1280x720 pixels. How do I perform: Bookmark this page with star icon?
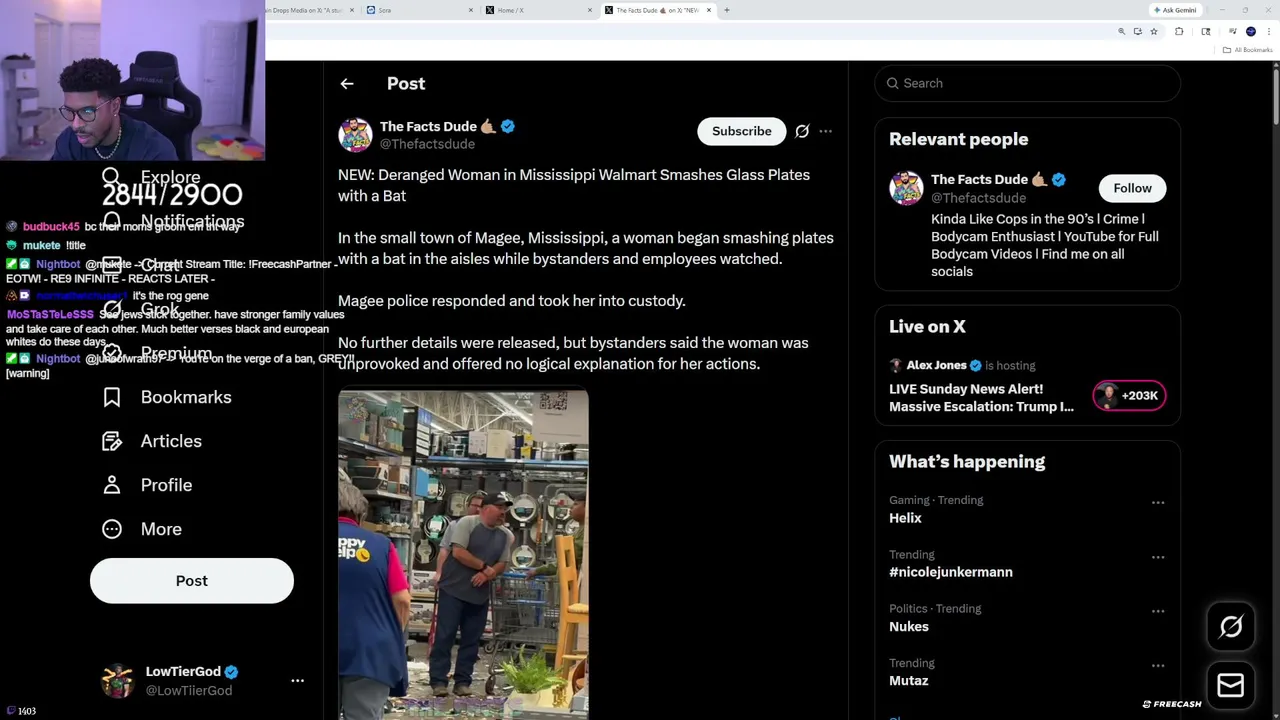(1153, 32)
